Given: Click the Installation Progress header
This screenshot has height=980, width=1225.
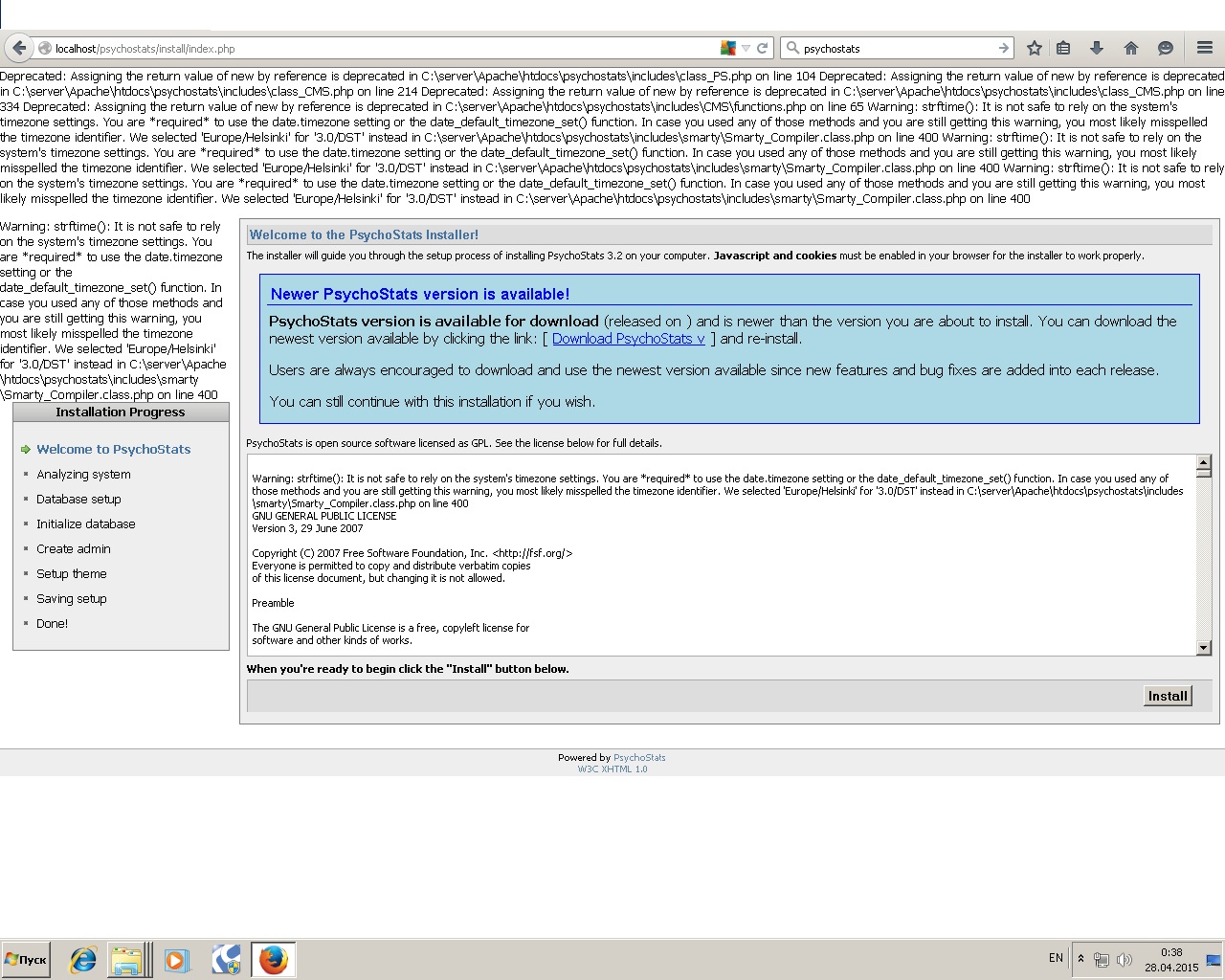Looking at the screenshot, I should 121,412.
